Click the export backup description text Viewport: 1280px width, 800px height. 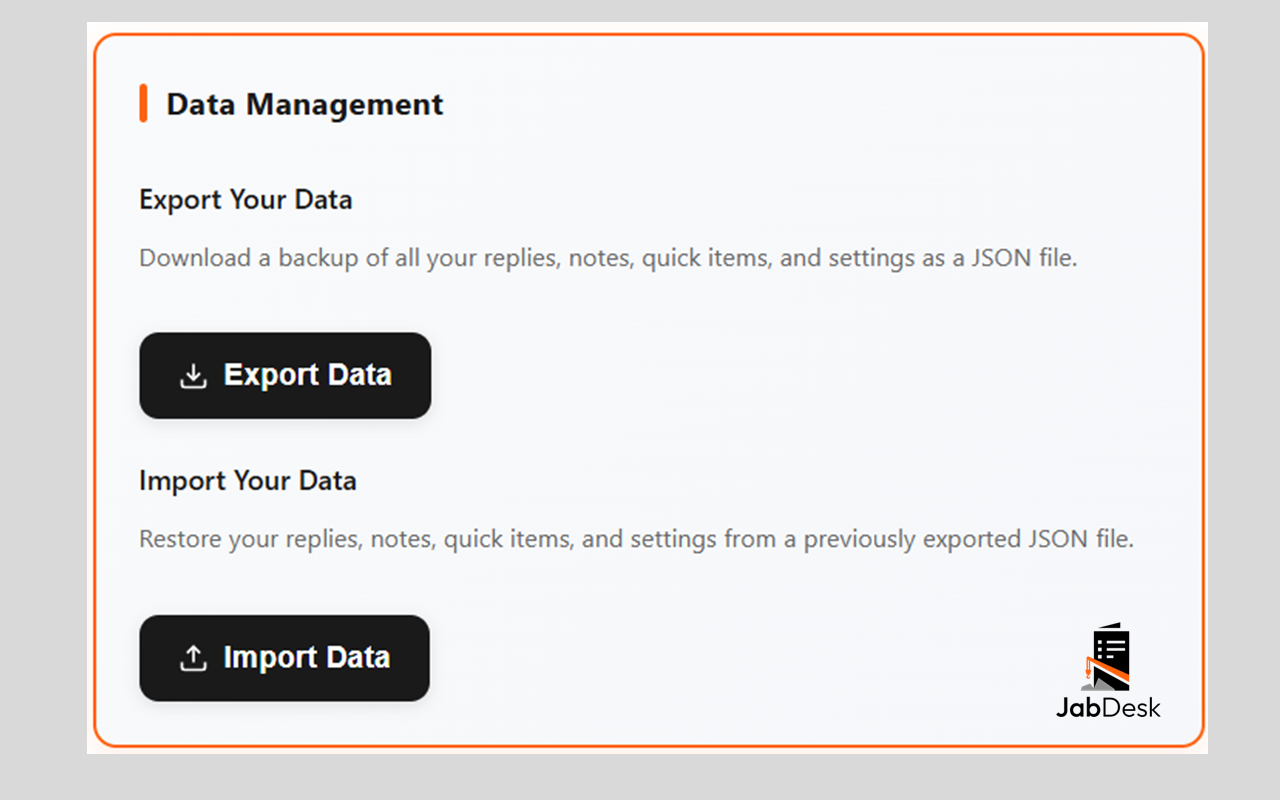[x=608, y=258]
